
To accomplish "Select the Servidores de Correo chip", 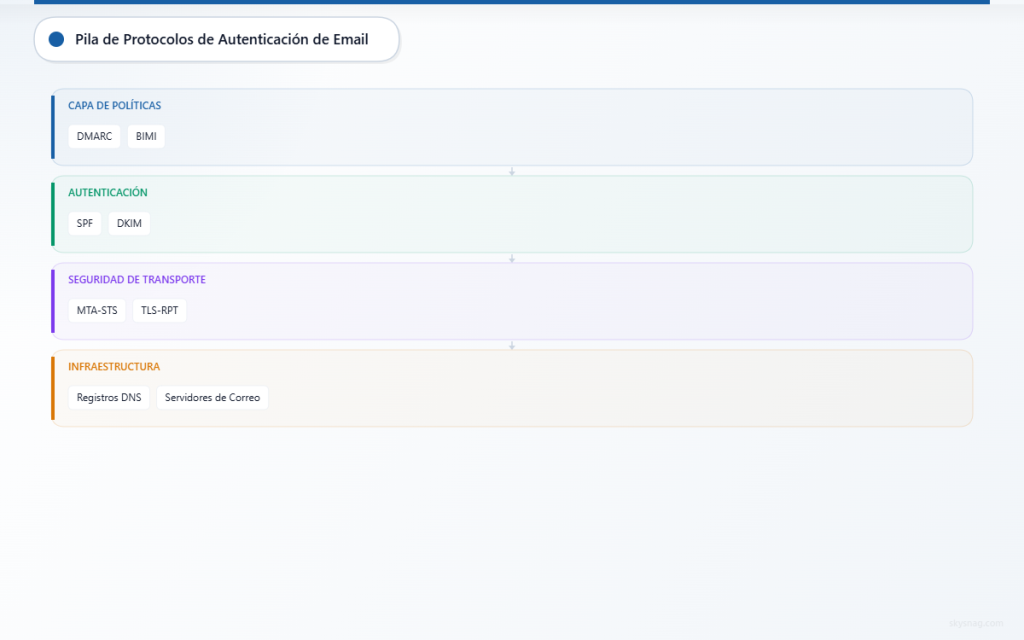I will tap(212, 397).
